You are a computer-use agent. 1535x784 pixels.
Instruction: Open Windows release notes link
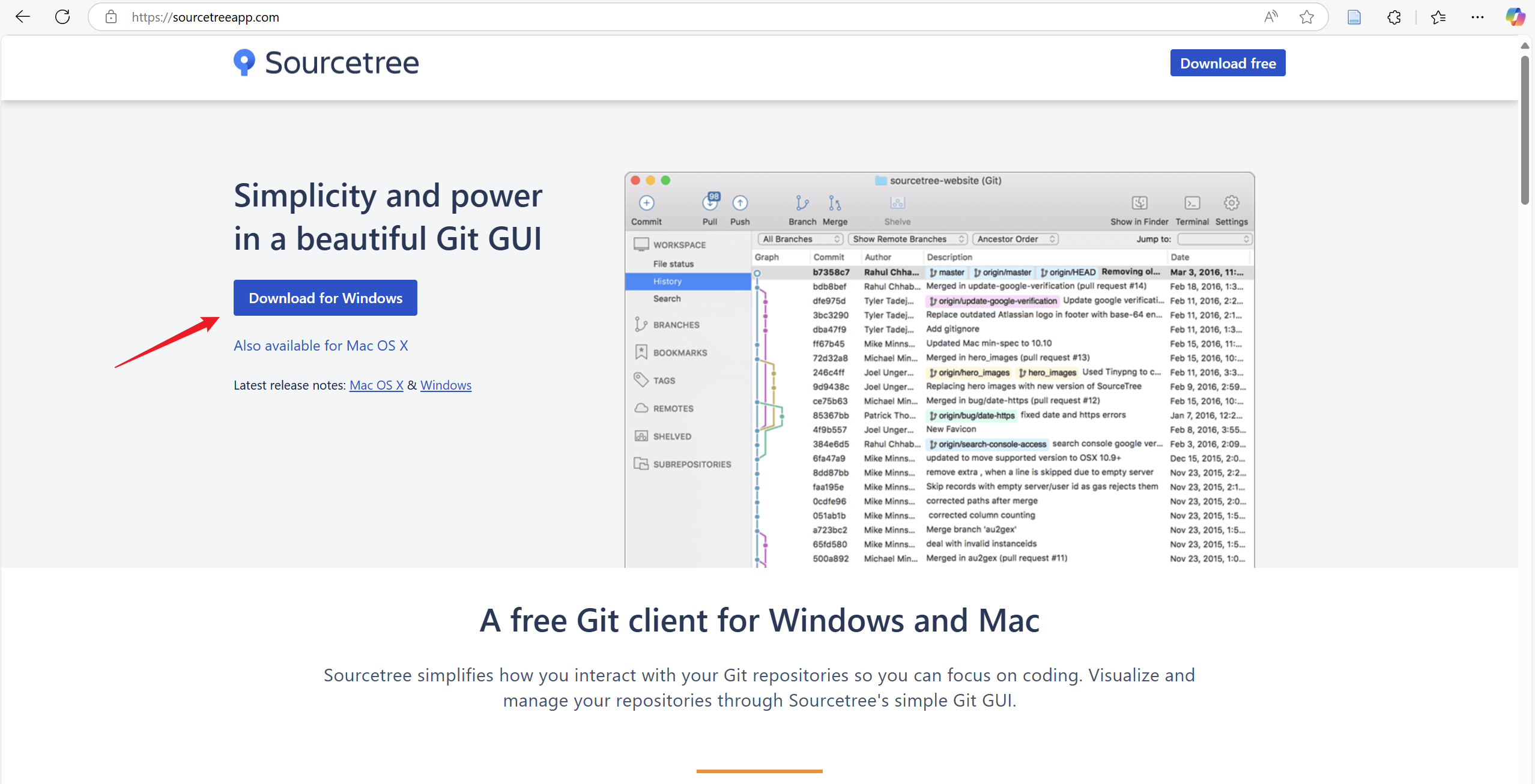[446, 385]
